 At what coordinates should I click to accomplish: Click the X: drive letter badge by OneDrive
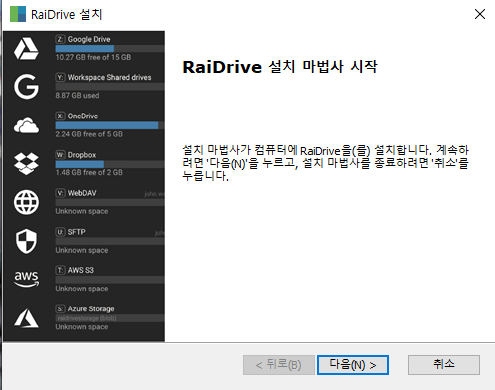click(x=60, y=116)
